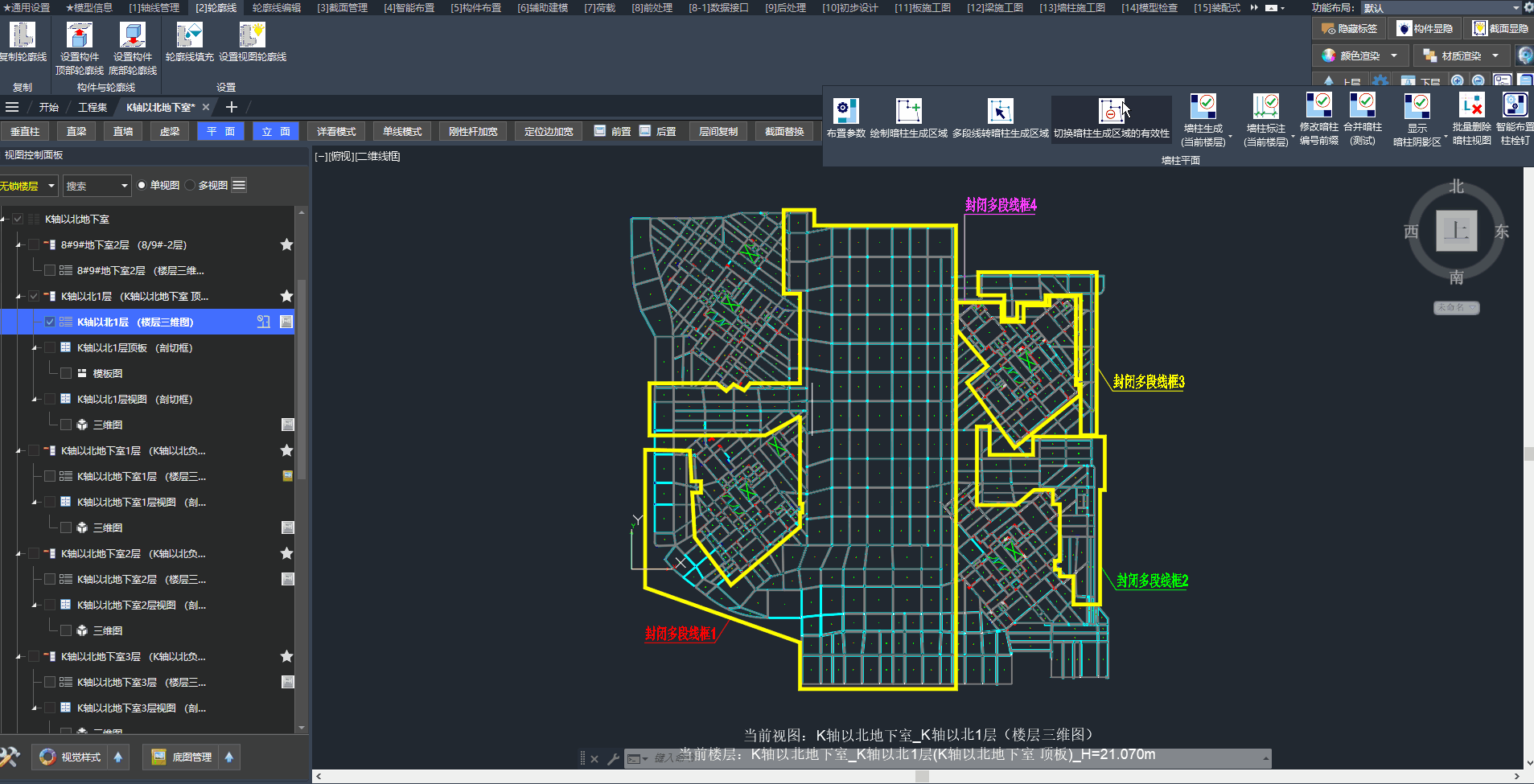Collapse the K轴以北地下室1层 tree node
Viewport: 1534px width, 784px height.
point(19,451)
